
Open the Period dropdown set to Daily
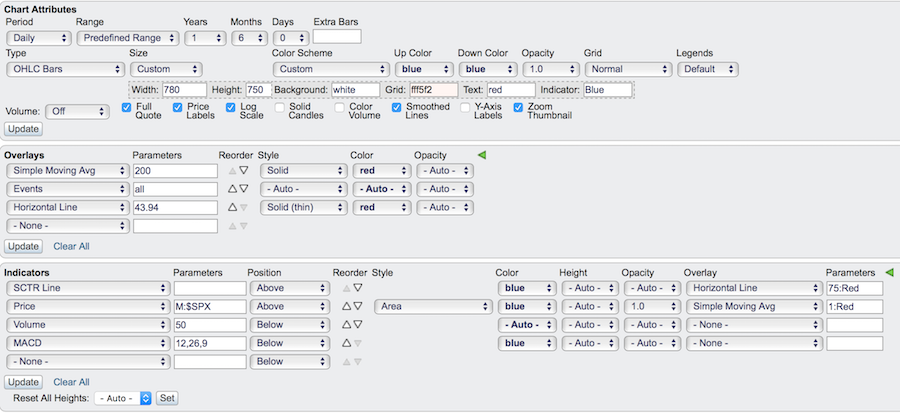point(38,38)
